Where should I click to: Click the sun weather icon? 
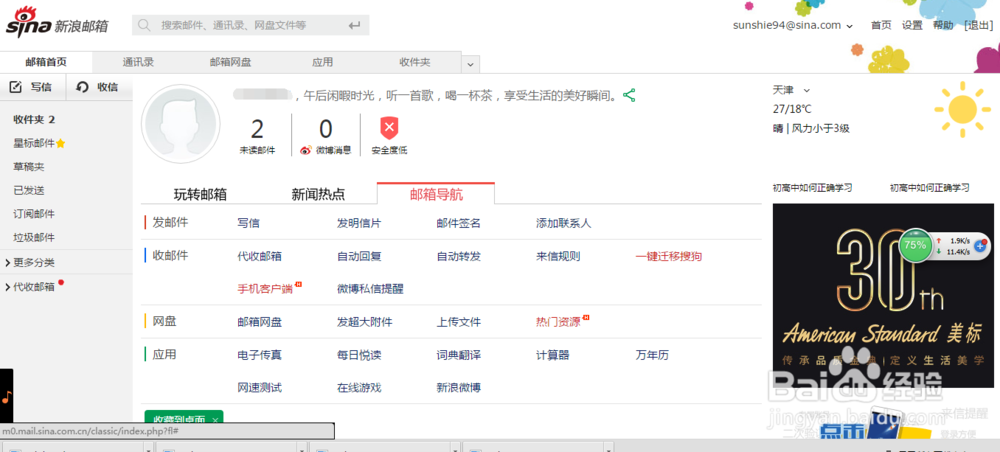[962, 109]
